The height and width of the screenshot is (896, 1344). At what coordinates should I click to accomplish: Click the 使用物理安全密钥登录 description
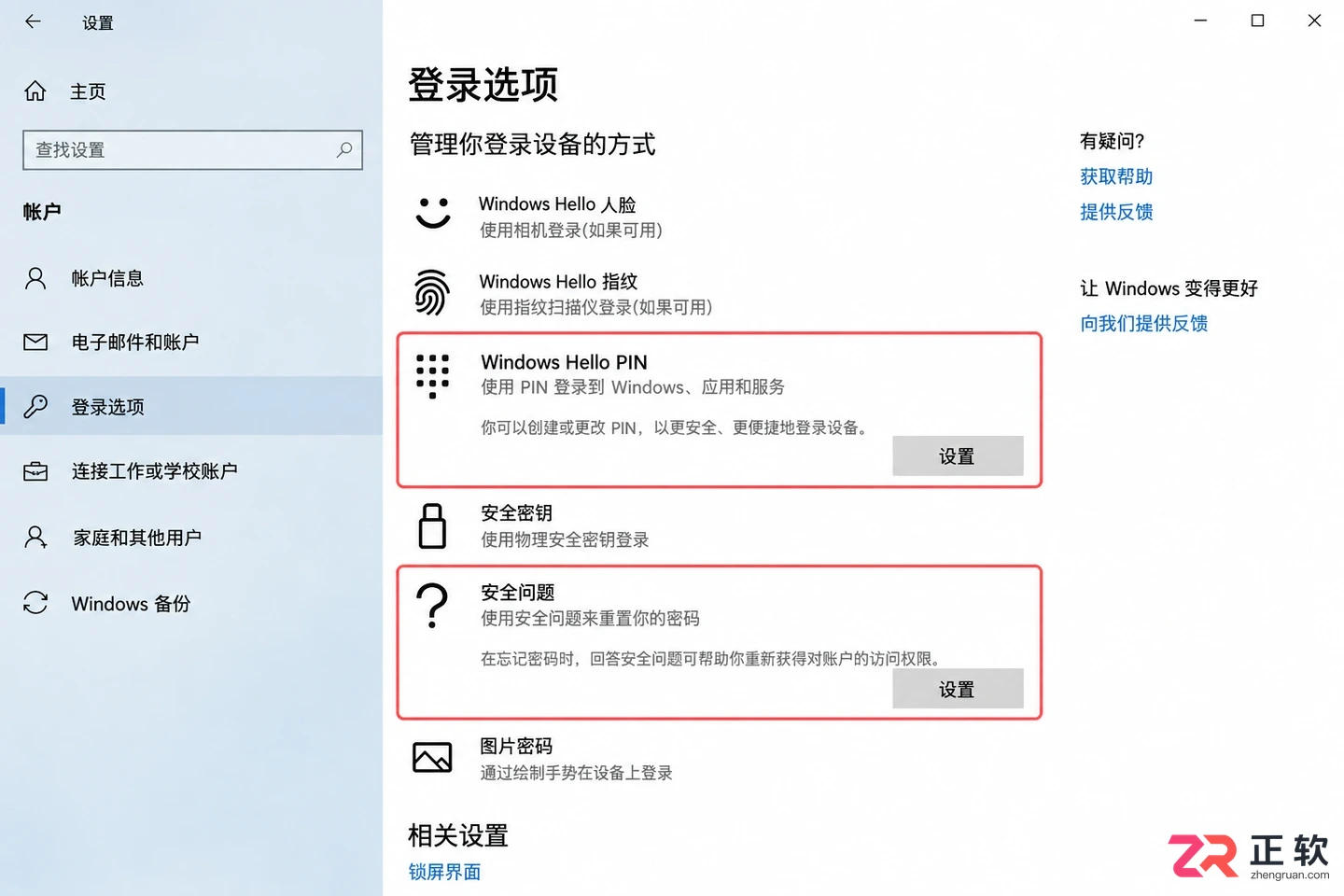pyautogui.click(x=565, y=539)
